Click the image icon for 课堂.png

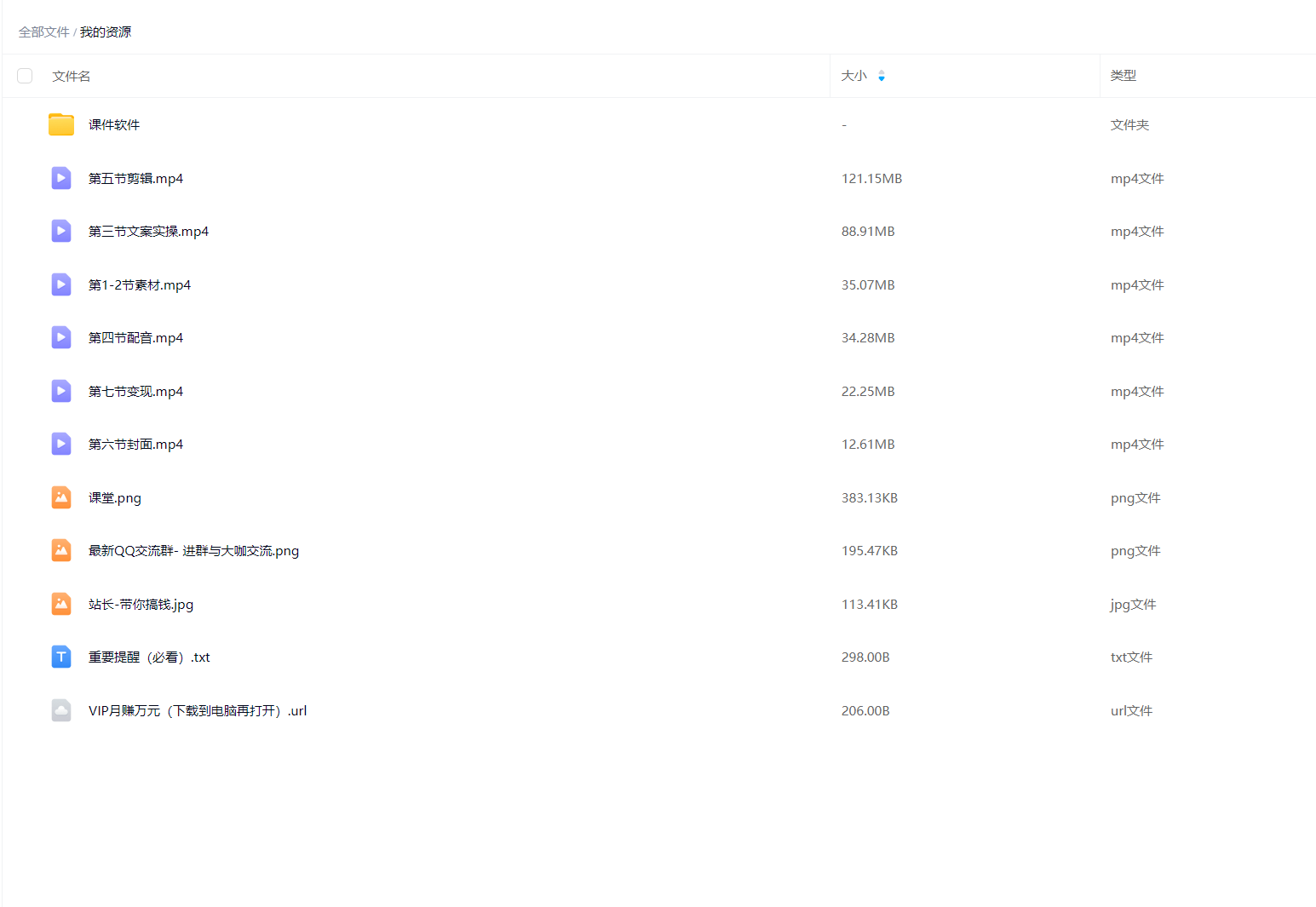61,497
